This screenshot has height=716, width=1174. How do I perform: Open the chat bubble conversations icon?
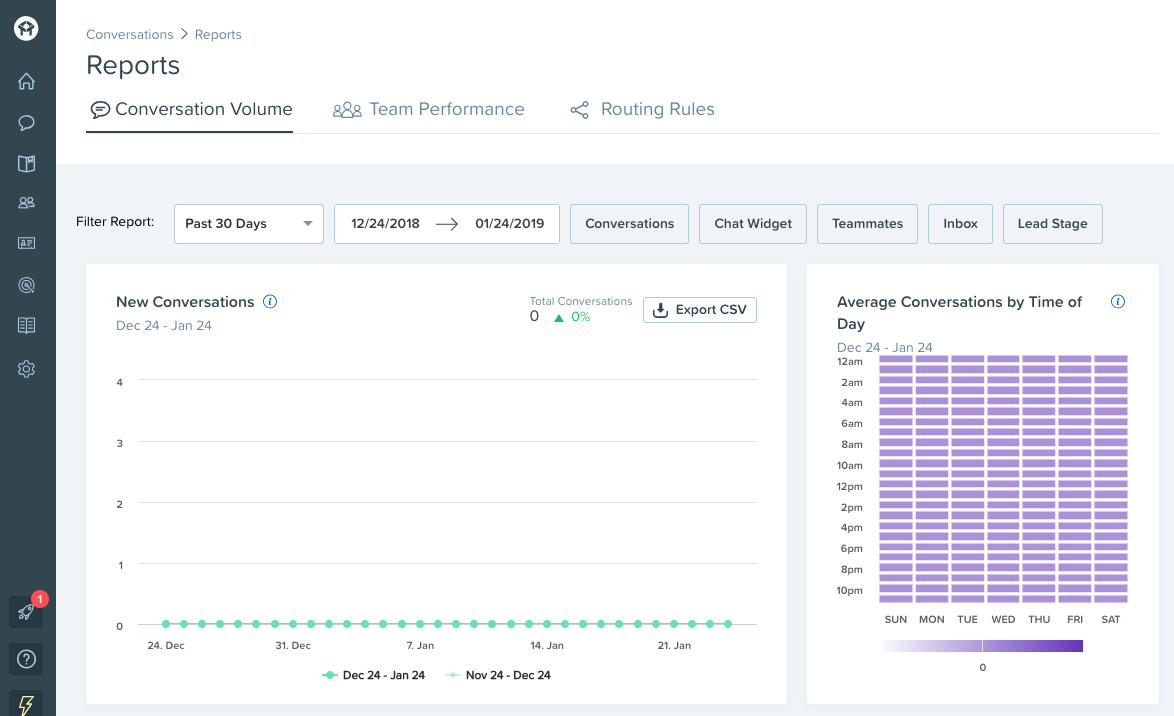pos(27,123)
